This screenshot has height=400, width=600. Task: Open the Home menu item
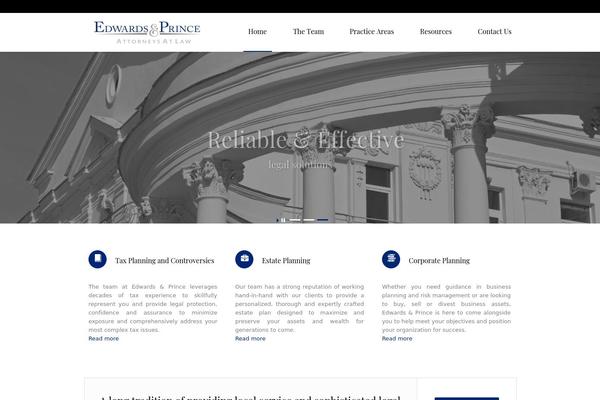pos(257,31)
